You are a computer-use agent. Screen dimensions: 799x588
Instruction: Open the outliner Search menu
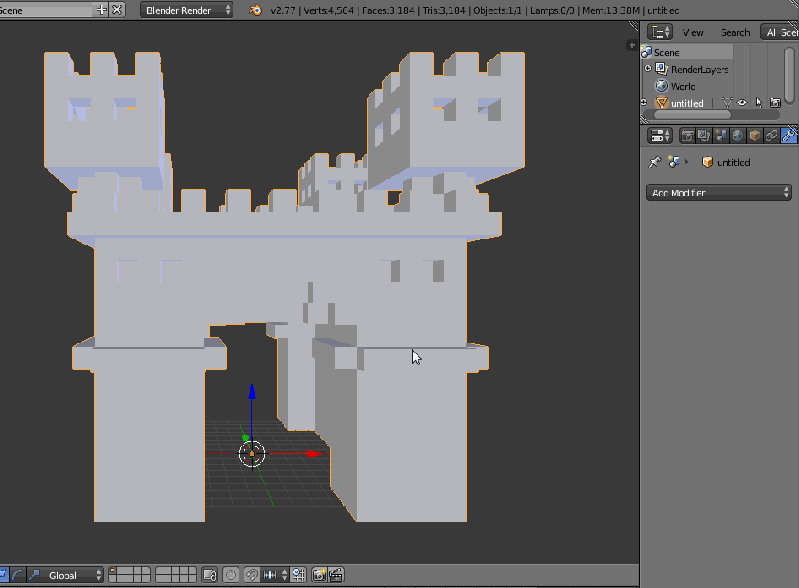735,33
